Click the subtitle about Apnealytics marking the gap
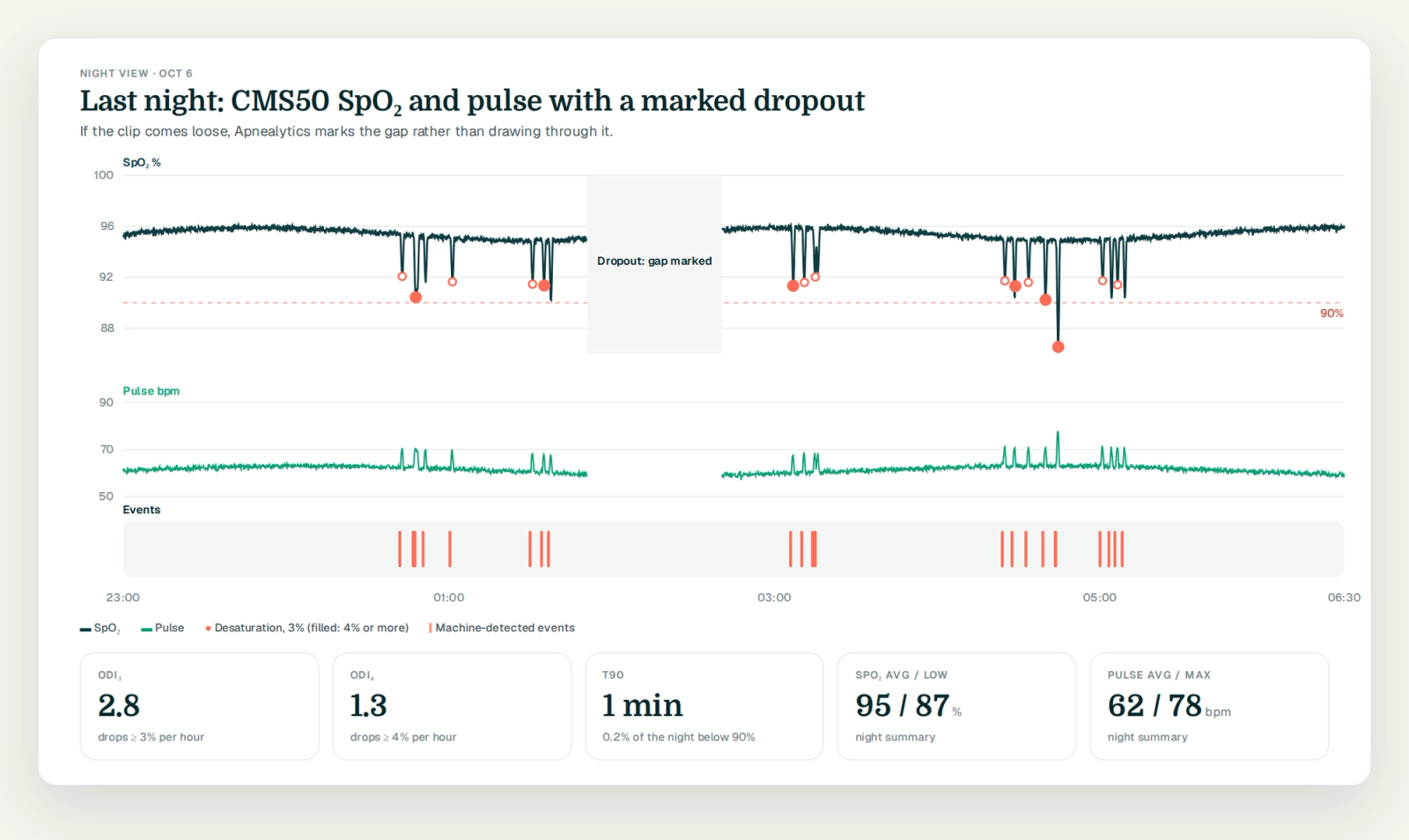 click(346, 131)
